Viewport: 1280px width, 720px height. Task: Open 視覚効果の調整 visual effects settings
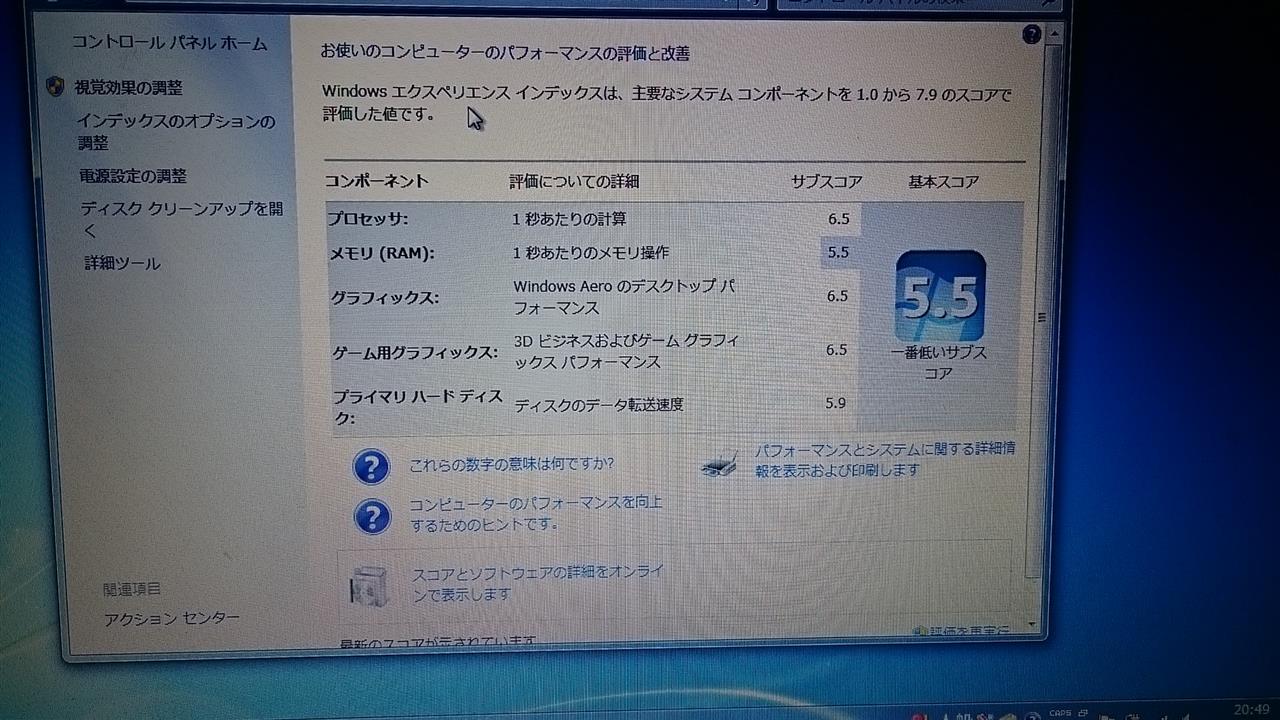tap(129, 88)
